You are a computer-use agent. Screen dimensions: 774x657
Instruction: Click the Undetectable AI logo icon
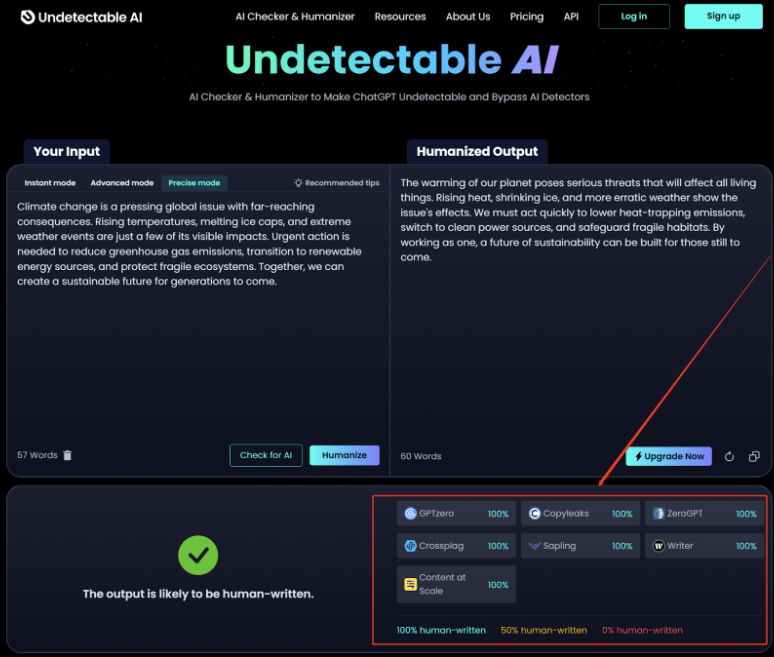[x=27, y=17]
